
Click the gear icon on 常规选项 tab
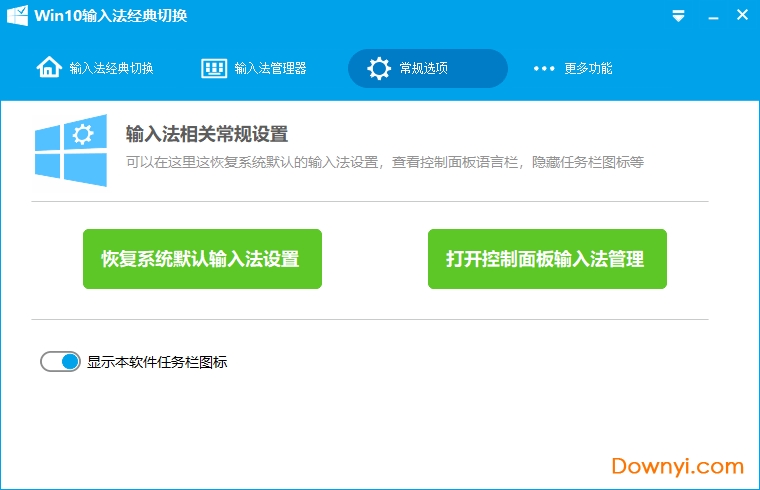tap(378, 68)
